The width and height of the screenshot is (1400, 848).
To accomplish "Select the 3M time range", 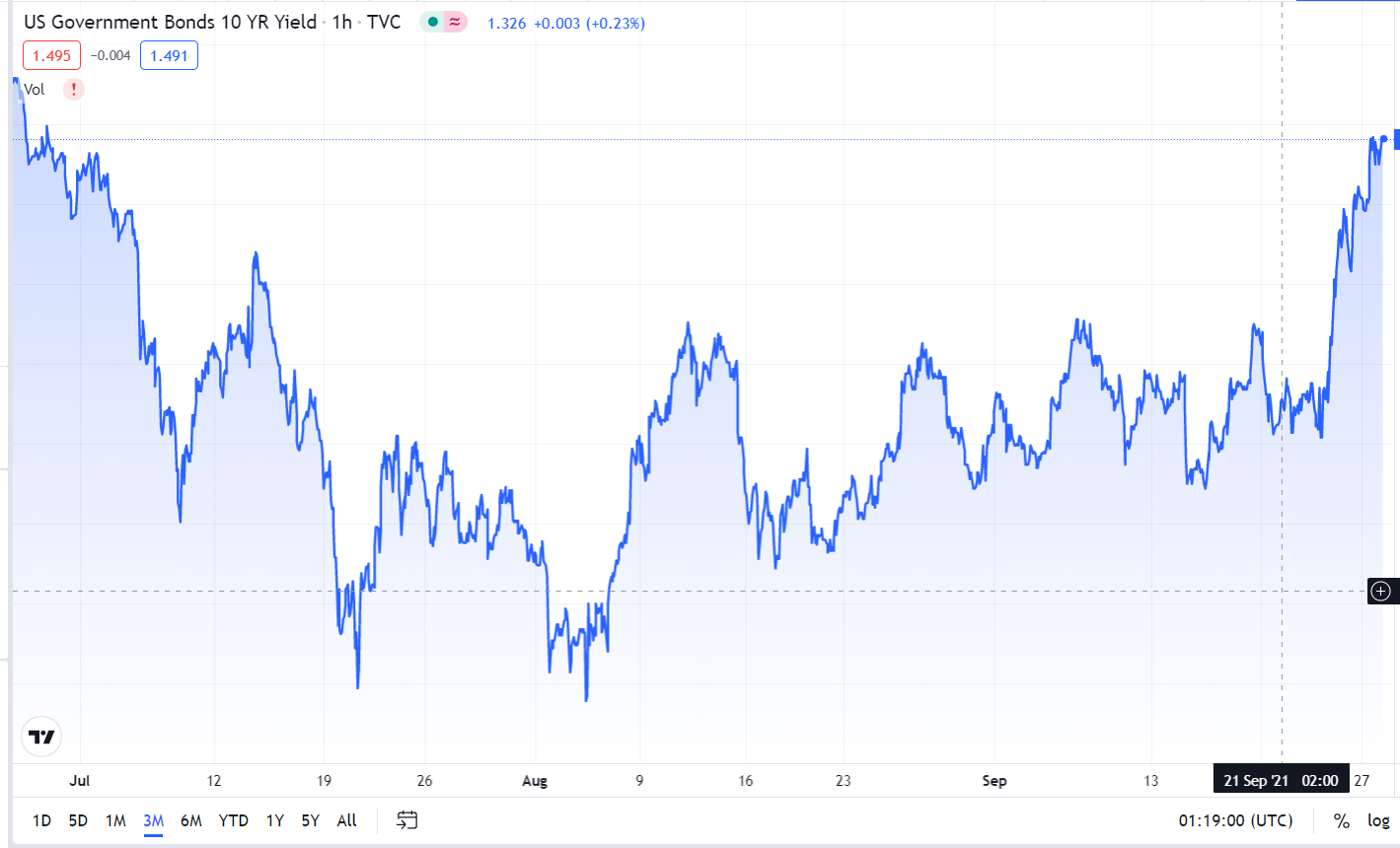I will pyautogui.click(x=153, y=820).
